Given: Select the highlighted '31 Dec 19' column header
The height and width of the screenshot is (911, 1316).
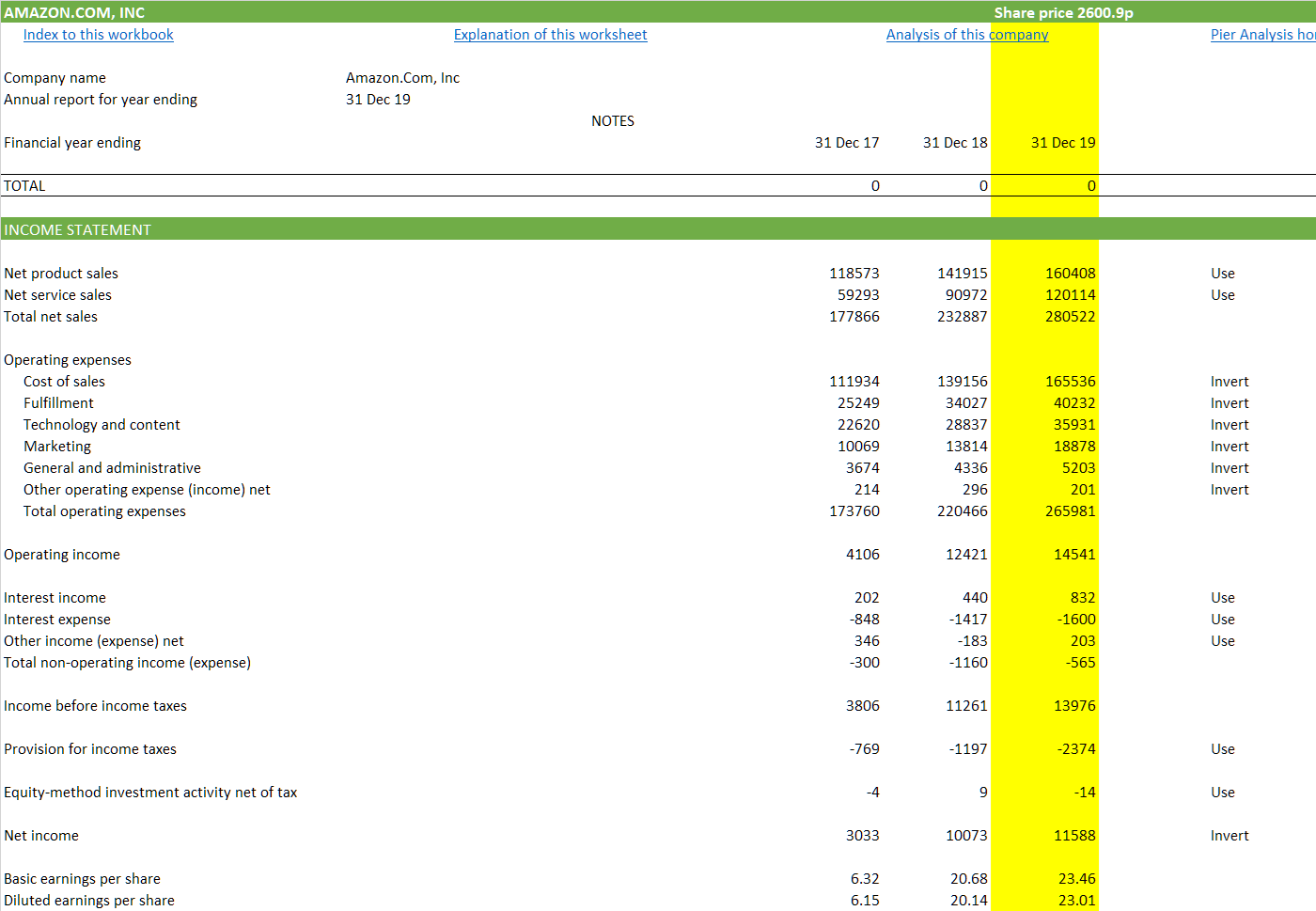Looking at the screenshot, I should click(x=1063, y=143).
